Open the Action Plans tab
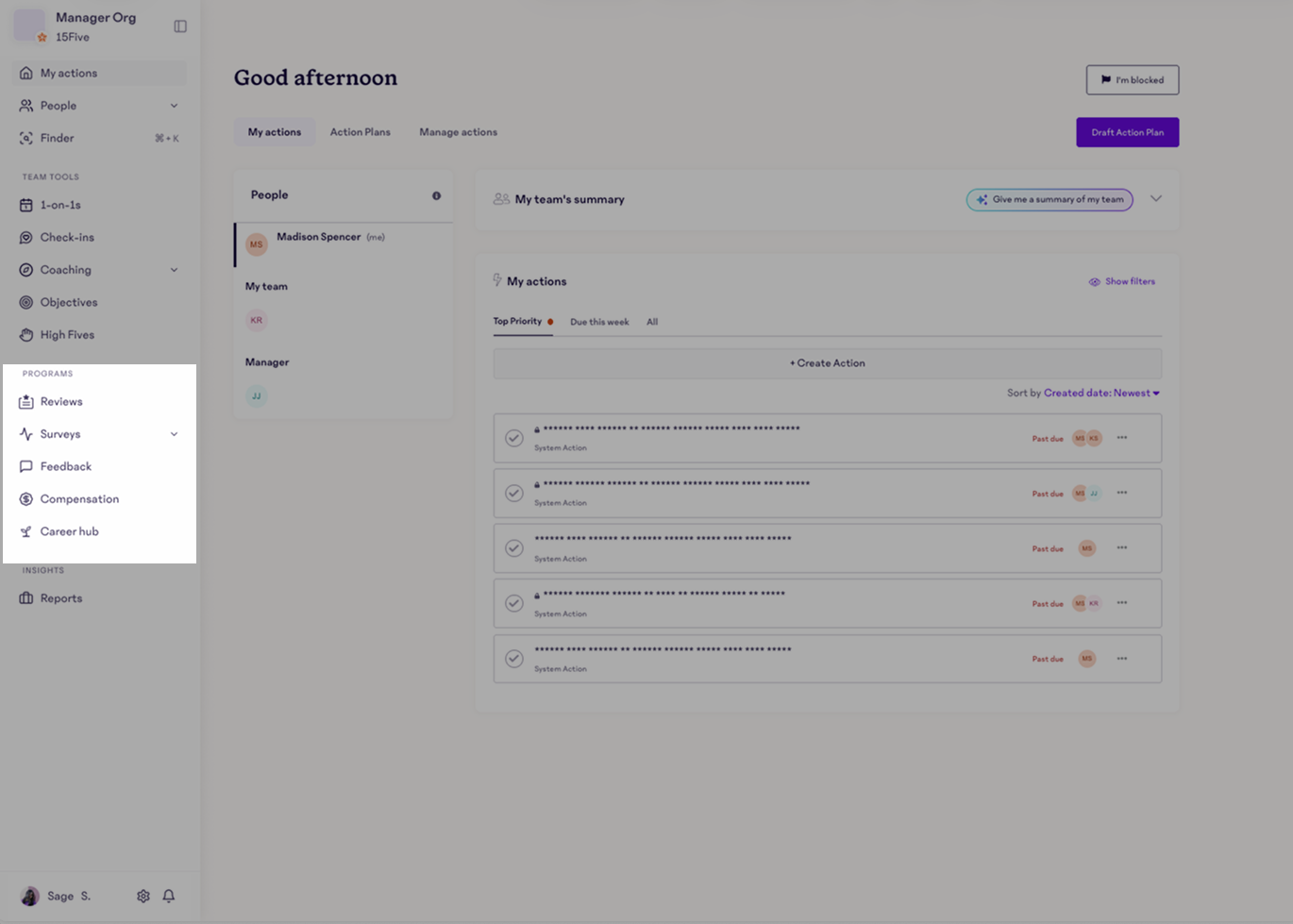Viewport: 1293px width, 924px height. pyautogui.click(x=360, y=132)
